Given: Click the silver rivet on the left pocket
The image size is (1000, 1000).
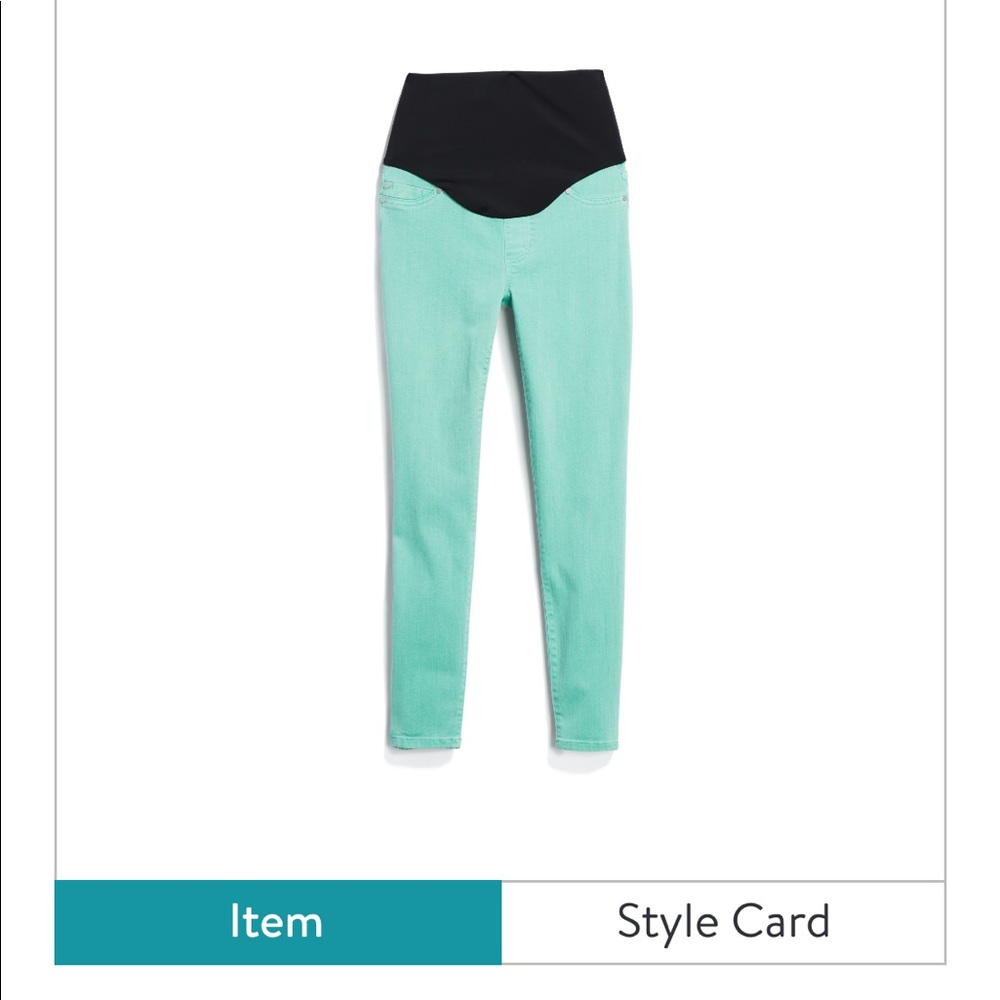Looking at the screenshot, I should pyautogui.click(x=383, y=201).
